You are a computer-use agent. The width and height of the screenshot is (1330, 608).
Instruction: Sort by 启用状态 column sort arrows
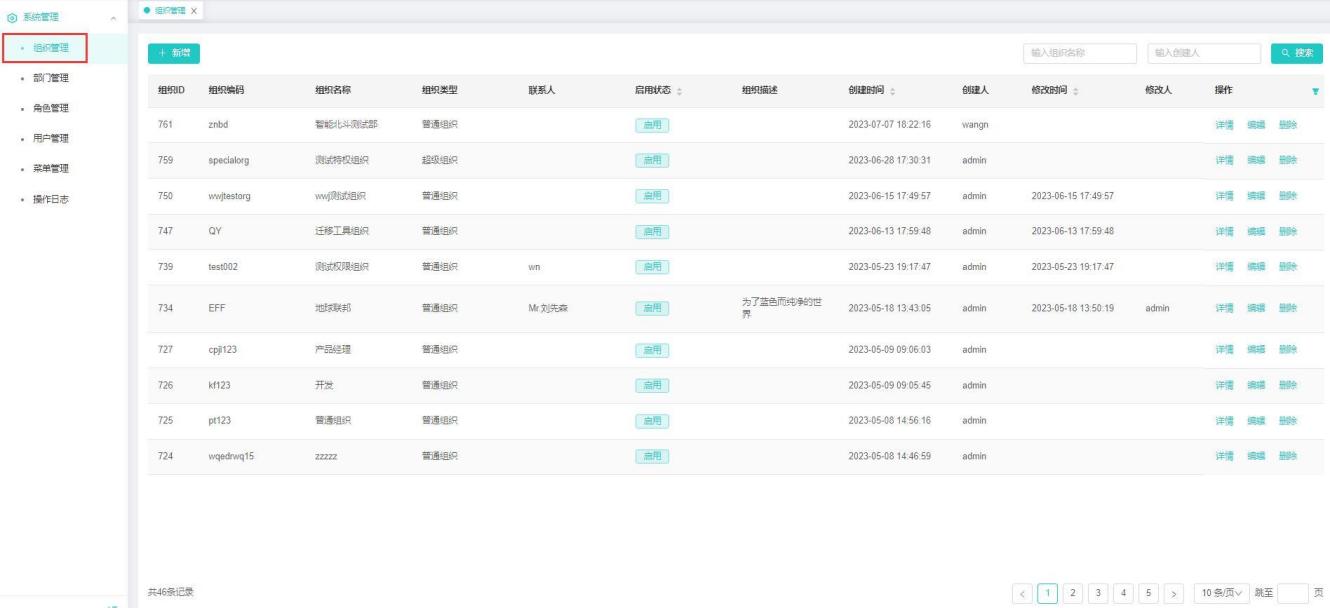680,91
